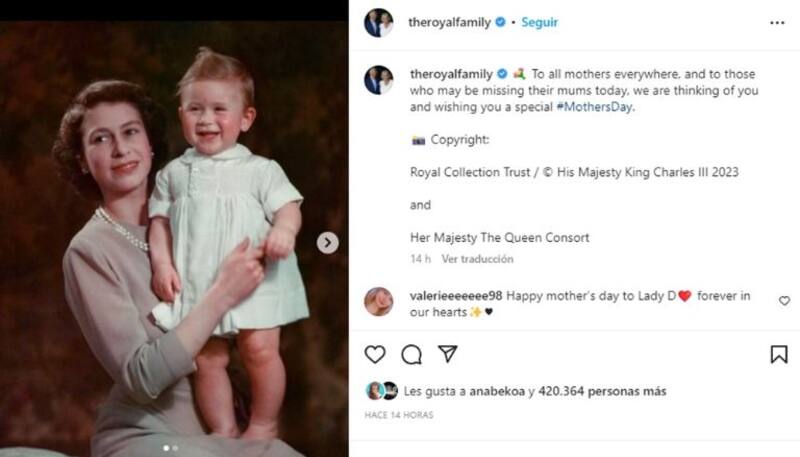Open the anabekoa liker profile link

(493, 391)
